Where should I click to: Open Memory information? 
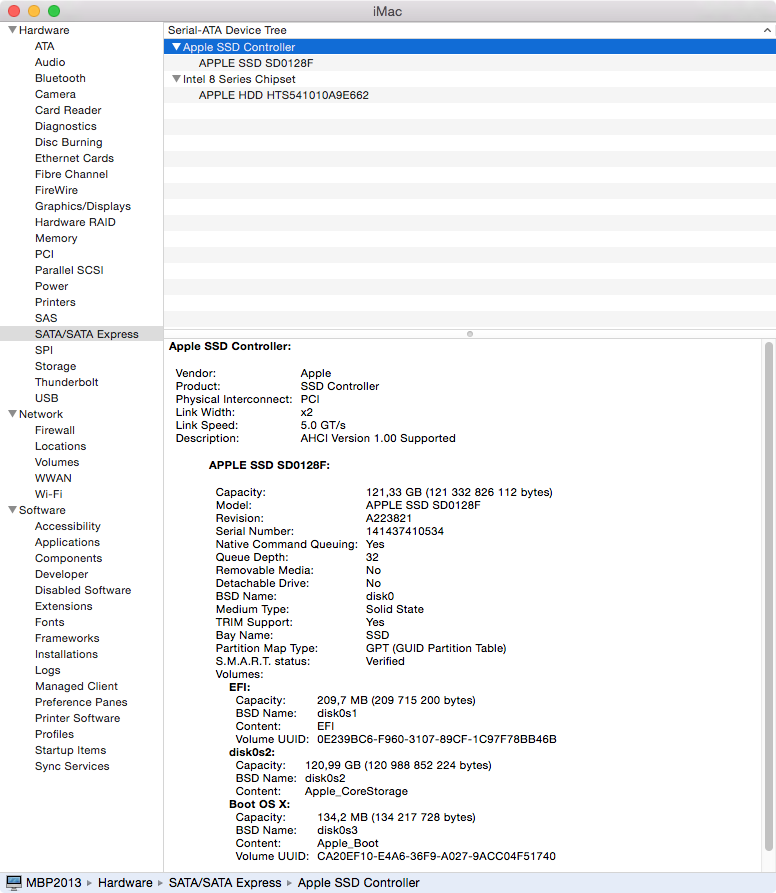coord(56,237)
